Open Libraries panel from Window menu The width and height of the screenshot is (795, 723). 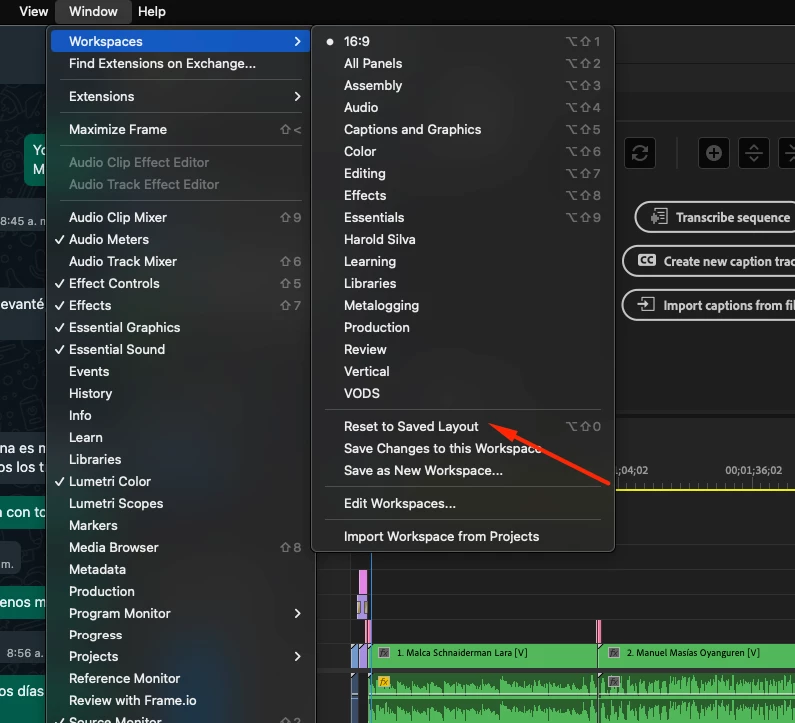pyautogui.click(x=180, y=459)
